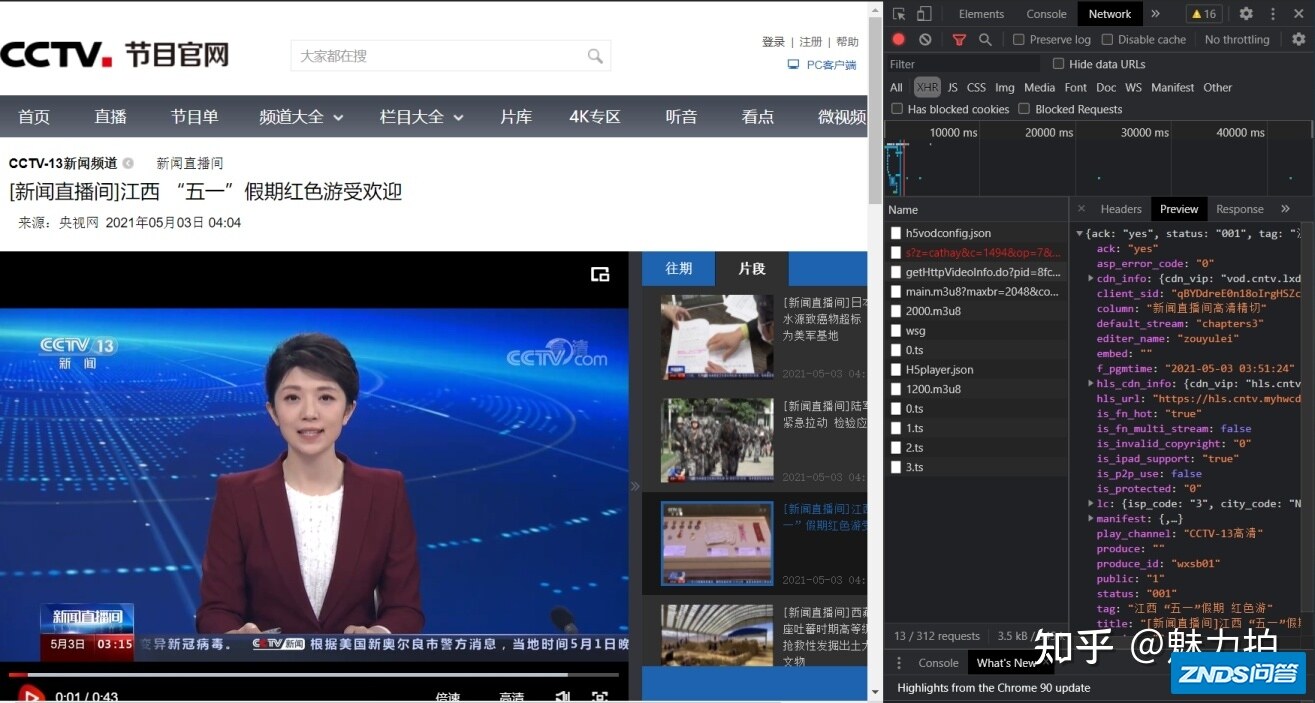Open the Response tab

pos(1240,209)
